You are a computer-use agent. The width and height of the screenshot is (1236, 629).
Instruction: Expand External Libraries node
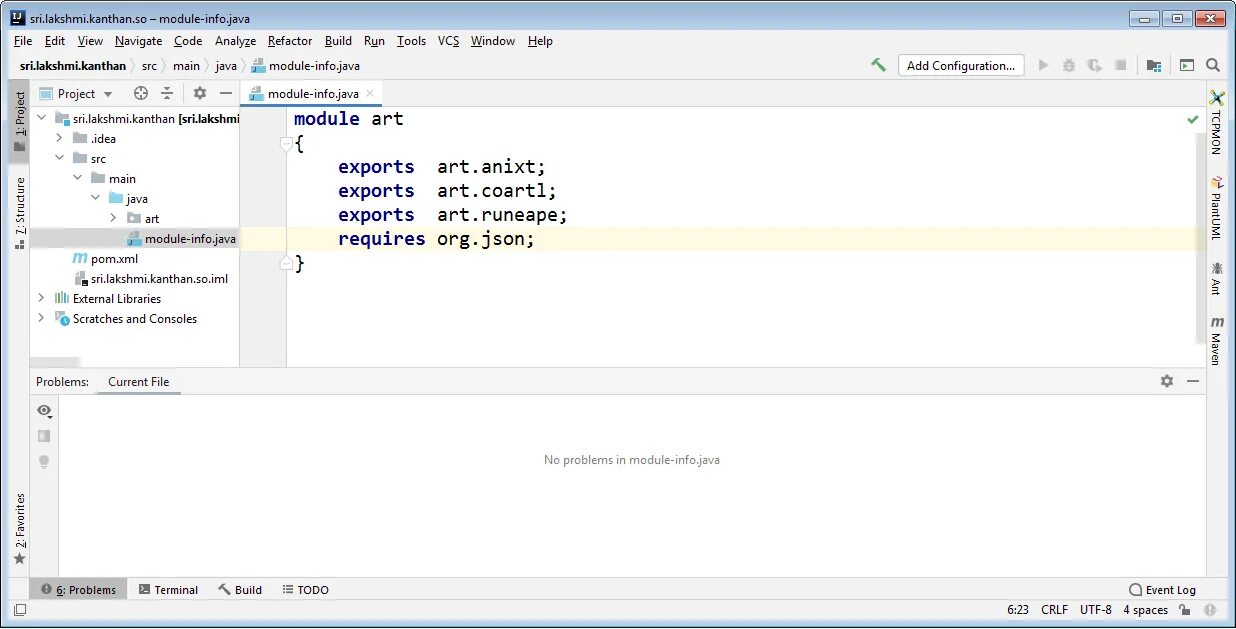pos(42,298)
